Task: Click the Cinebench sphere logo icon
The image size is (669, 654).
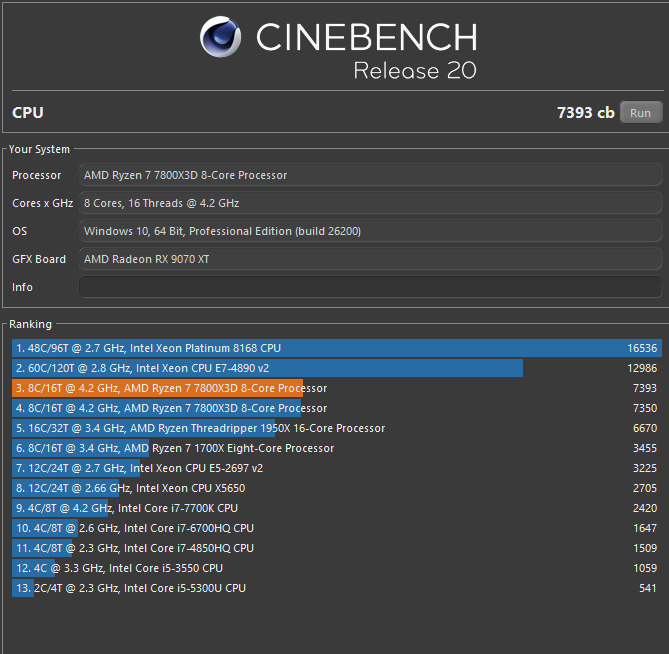Action: (x=221, y=39)
